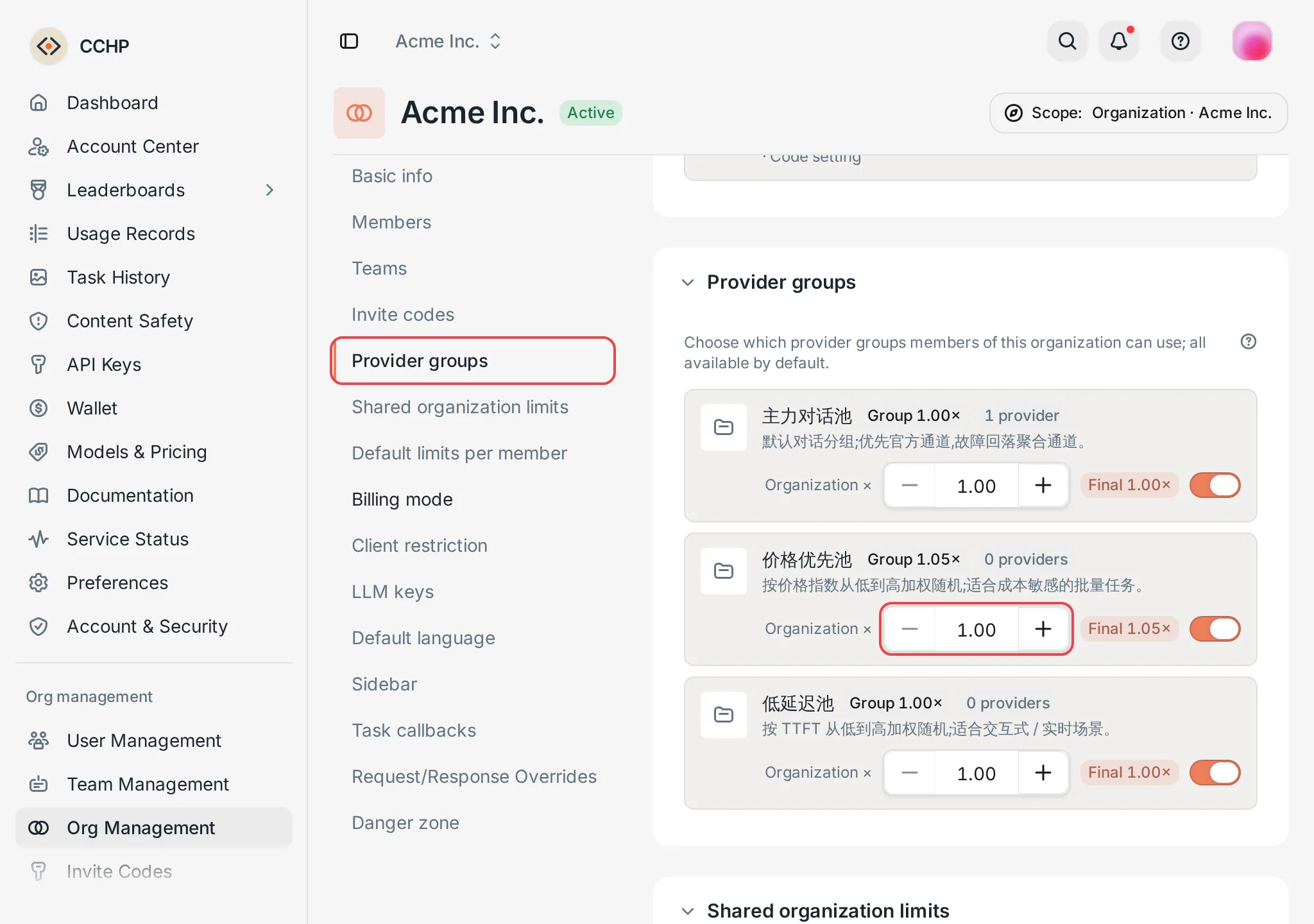Screen dimensions: 1314x924
Task: Decrease 价格优先池 organization multiplier
Action: pyautogui.click(x=910, y=629)
